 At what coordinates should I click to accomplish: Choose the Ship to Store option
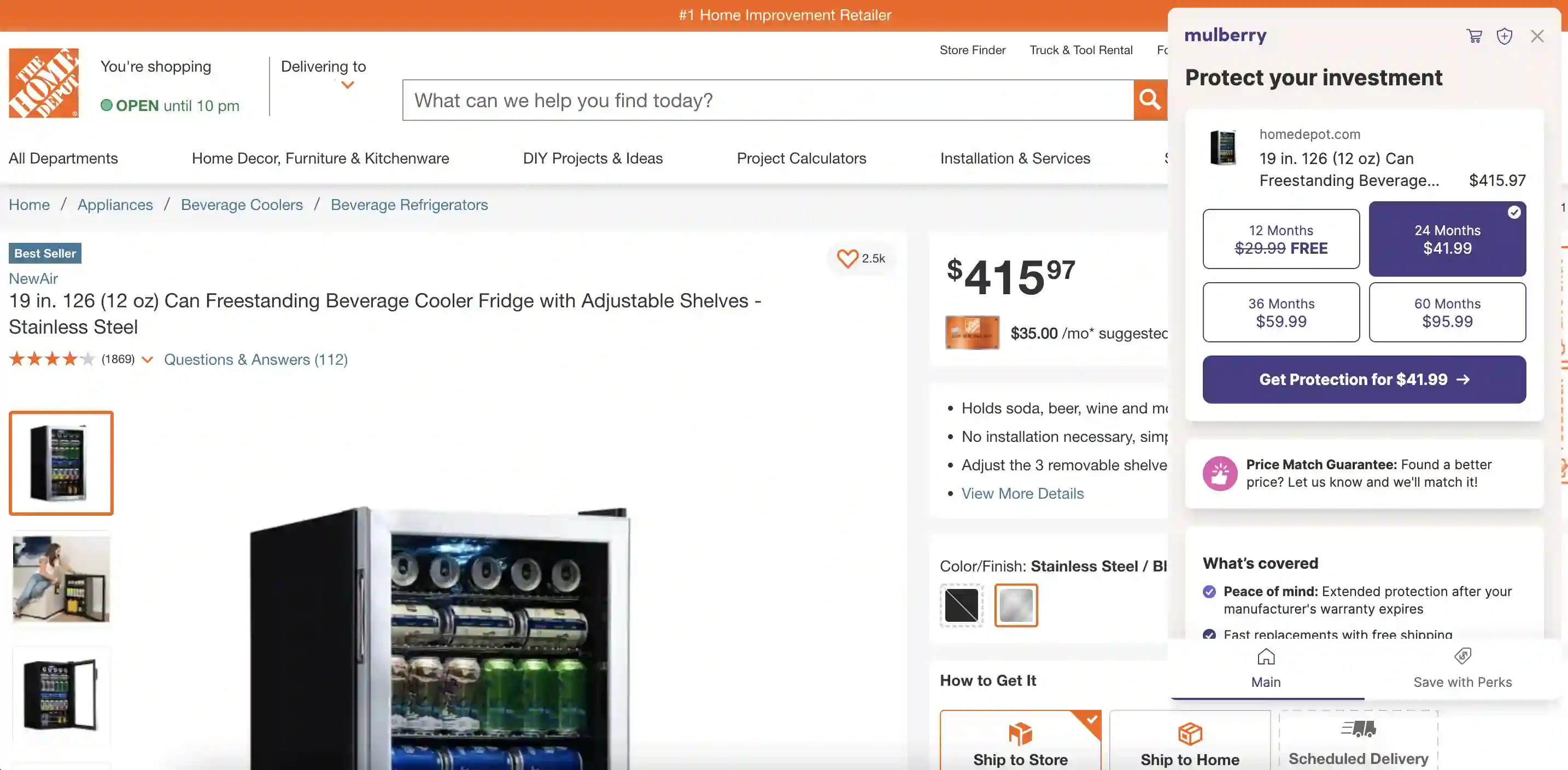1020,740
